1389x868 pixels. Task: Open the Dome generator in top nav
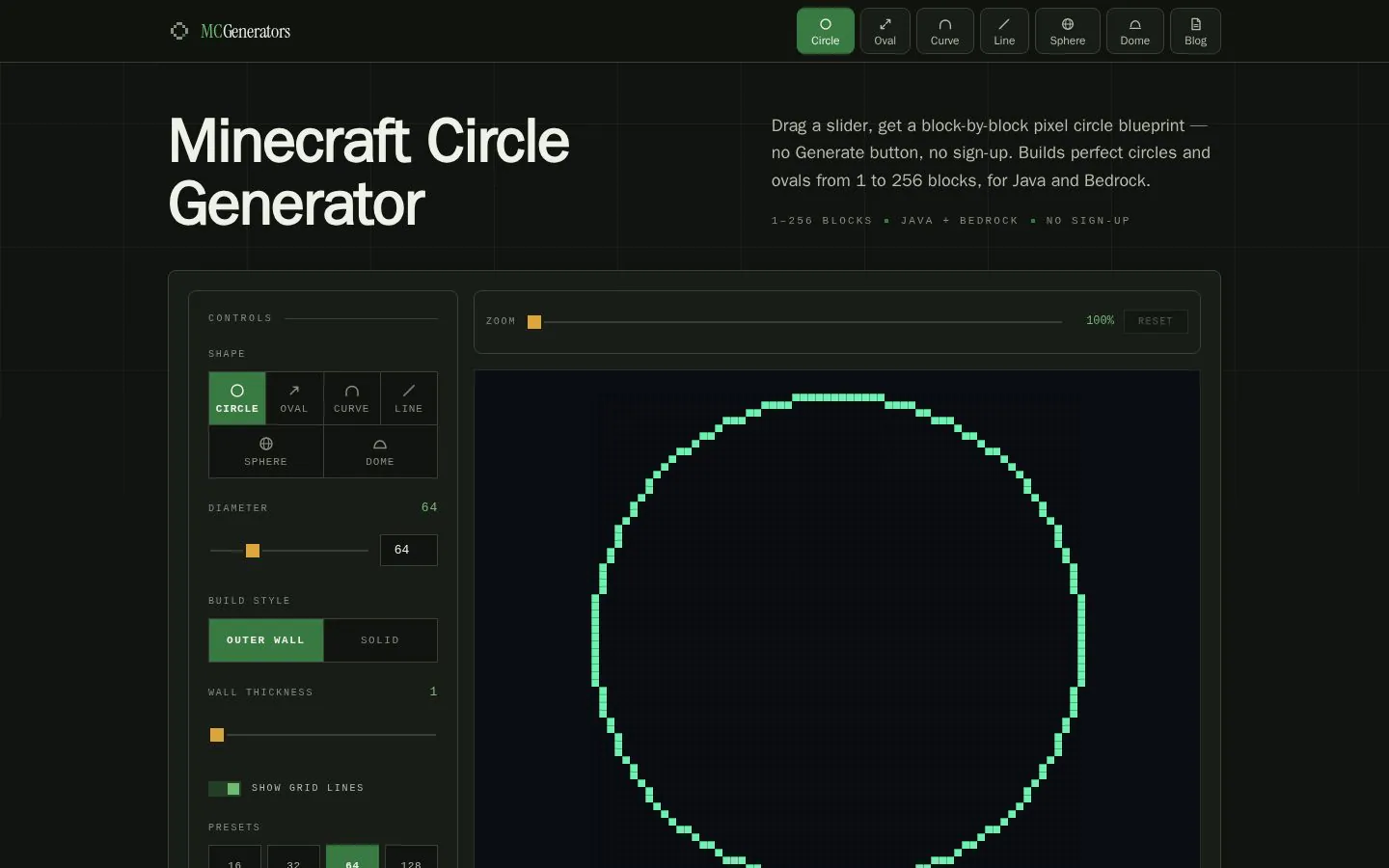tap(1134, 31)
